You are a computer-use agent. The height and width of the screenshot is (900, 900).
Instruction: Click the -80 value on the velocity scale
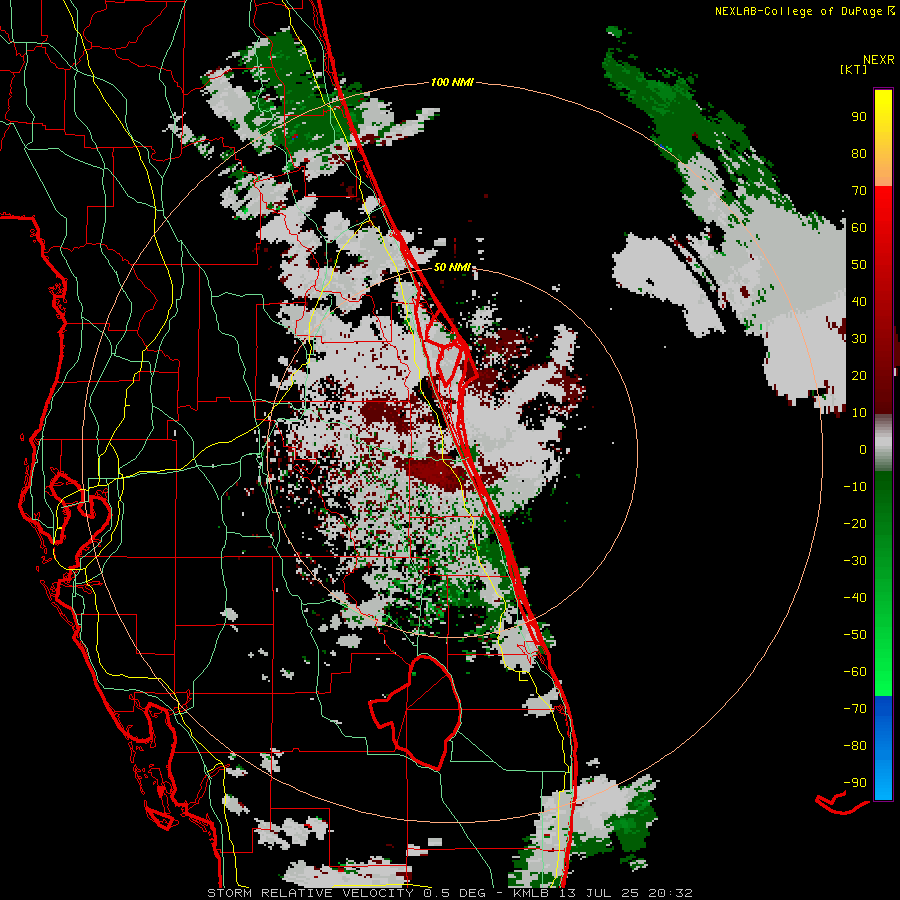coord(855,746)
